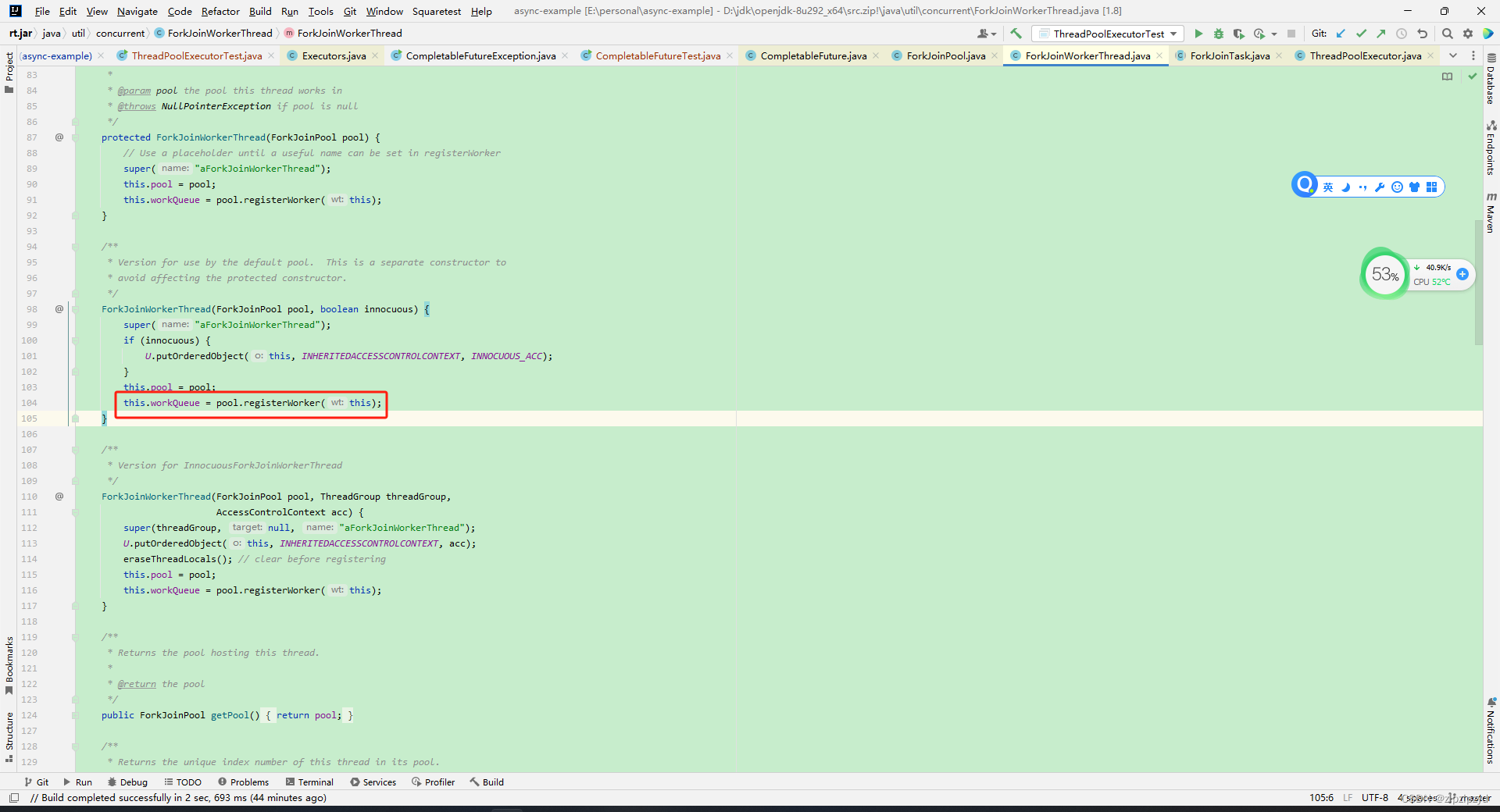Screen dimensions: 1500x812
Task: Switch to ForkJoinPool.java tab
Action: (945, 55)
